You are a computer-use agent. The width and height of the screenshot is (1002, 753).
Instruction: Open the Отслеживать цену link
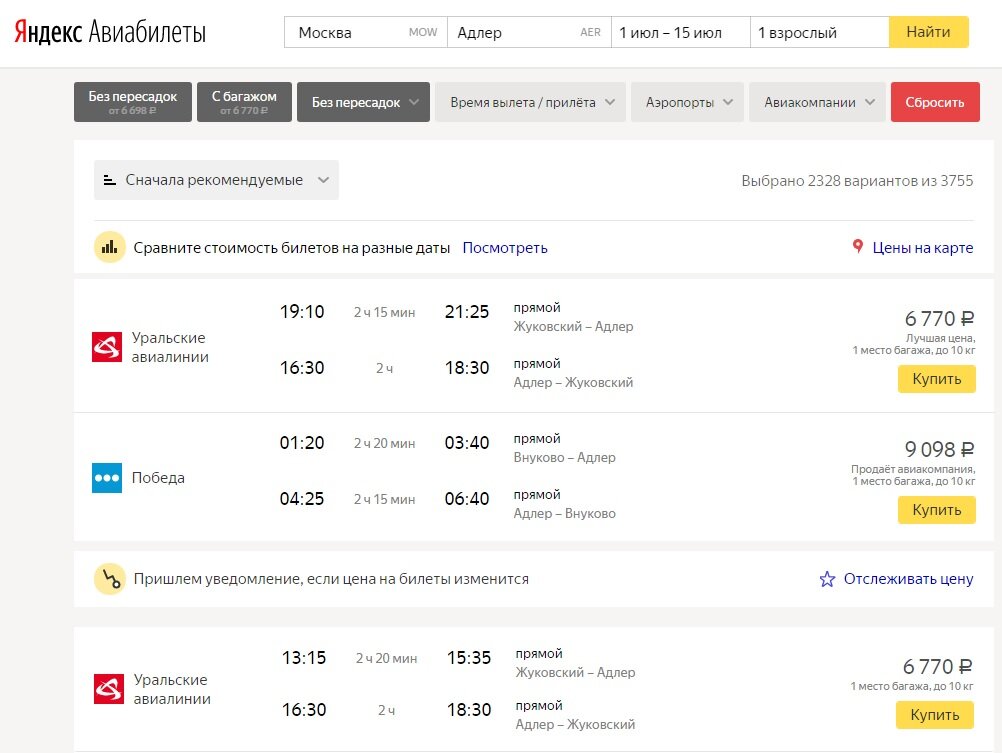[908, 578]
